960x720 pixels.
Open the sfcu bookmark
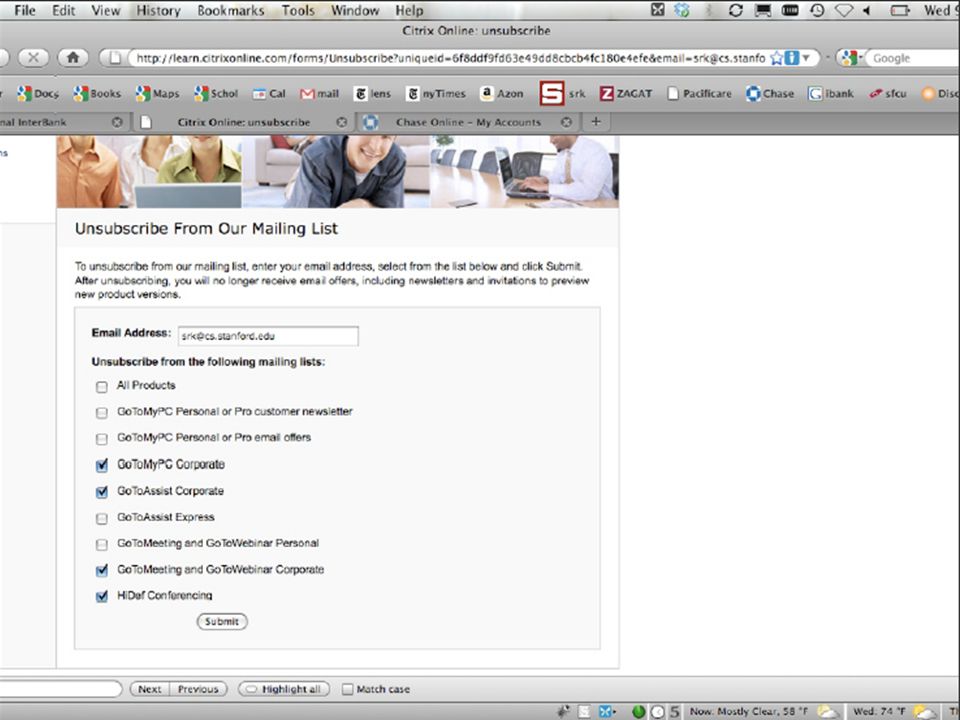pyautogui.click(x=887, y=94)
